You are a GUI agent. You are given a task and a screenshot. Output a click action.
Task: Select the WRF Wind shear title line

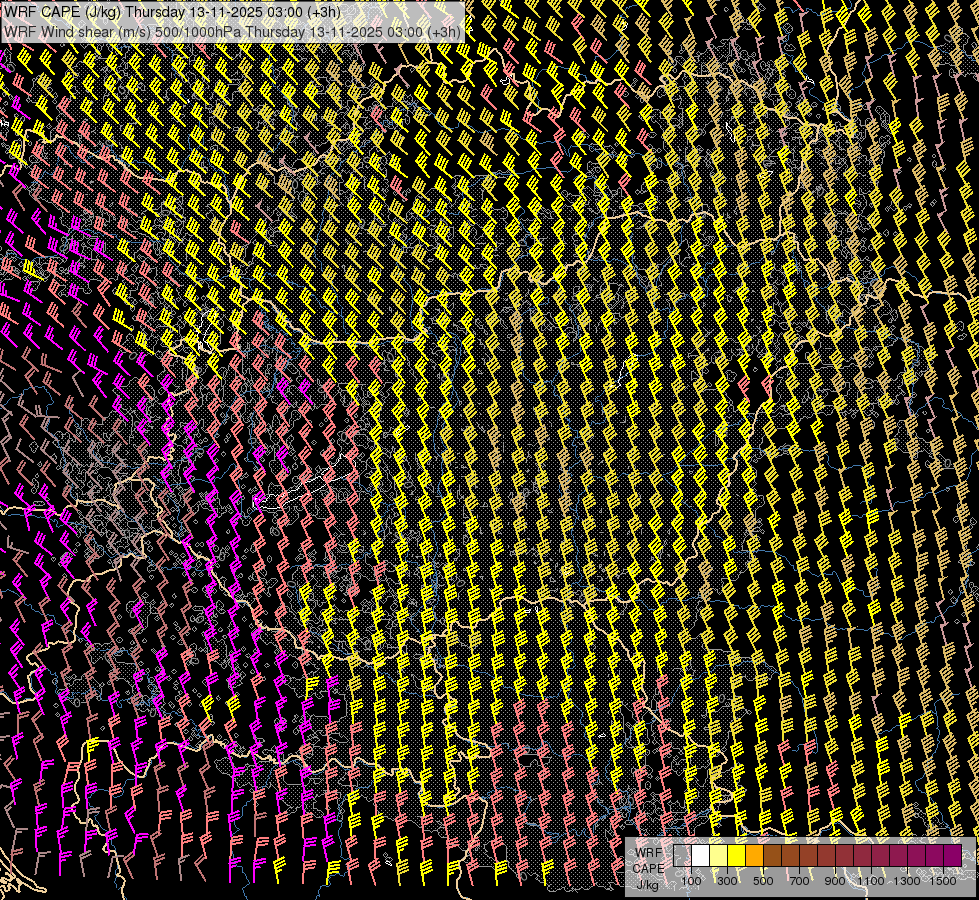tap(232, 31)
